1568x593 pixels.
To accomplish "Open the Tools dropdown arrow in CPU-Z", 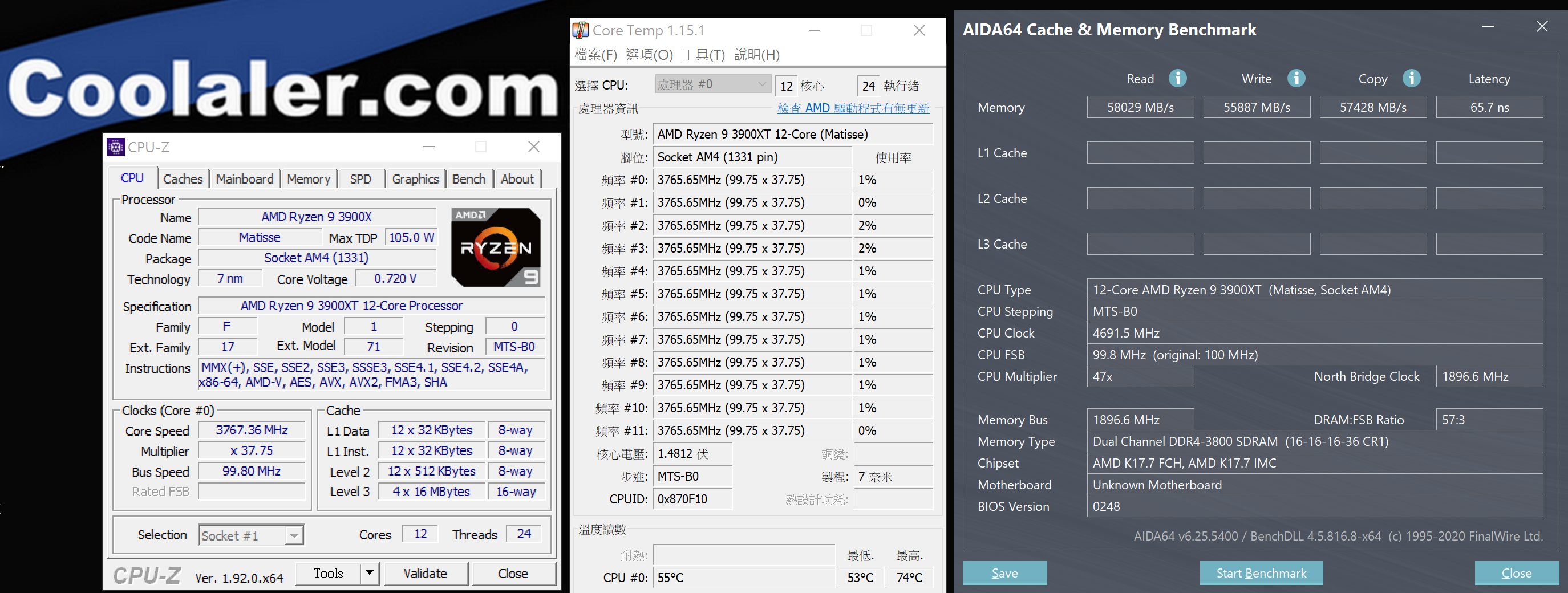I will (369, 573).
